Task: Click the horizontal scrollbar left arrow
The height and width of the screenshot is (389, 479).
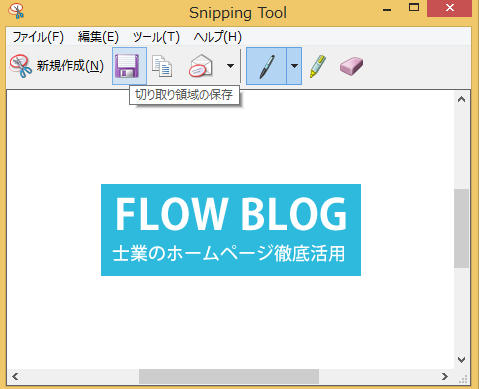Action: click(15, 377)
